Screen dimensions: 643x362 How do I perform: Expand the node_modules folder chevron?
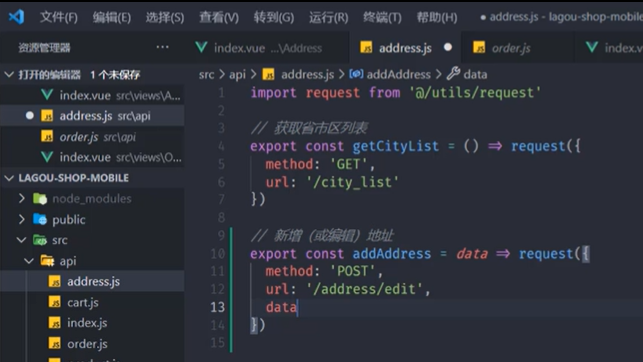pos(22,198)
